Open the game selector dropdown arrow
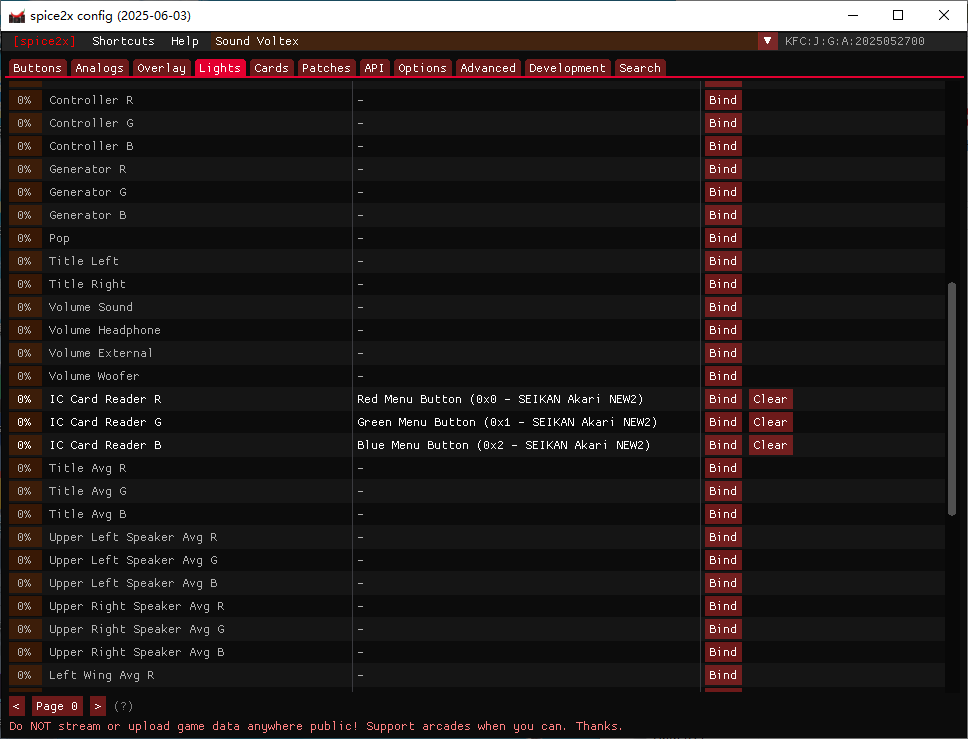968x739 pixels. coord(767,41)
